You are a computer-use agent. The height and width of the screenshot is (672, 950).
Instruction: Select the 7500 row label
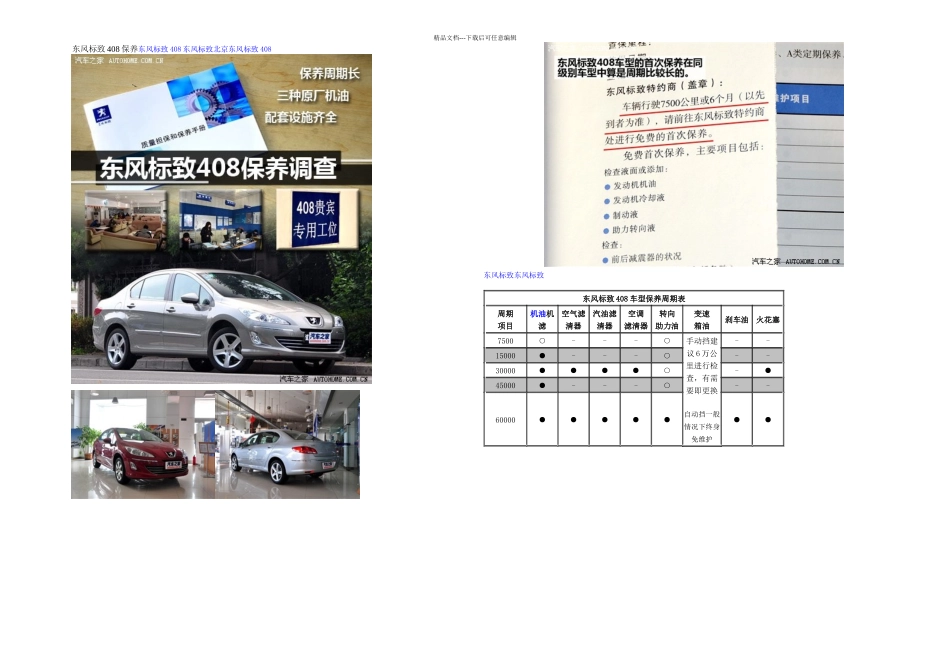[x=505, y=341]
